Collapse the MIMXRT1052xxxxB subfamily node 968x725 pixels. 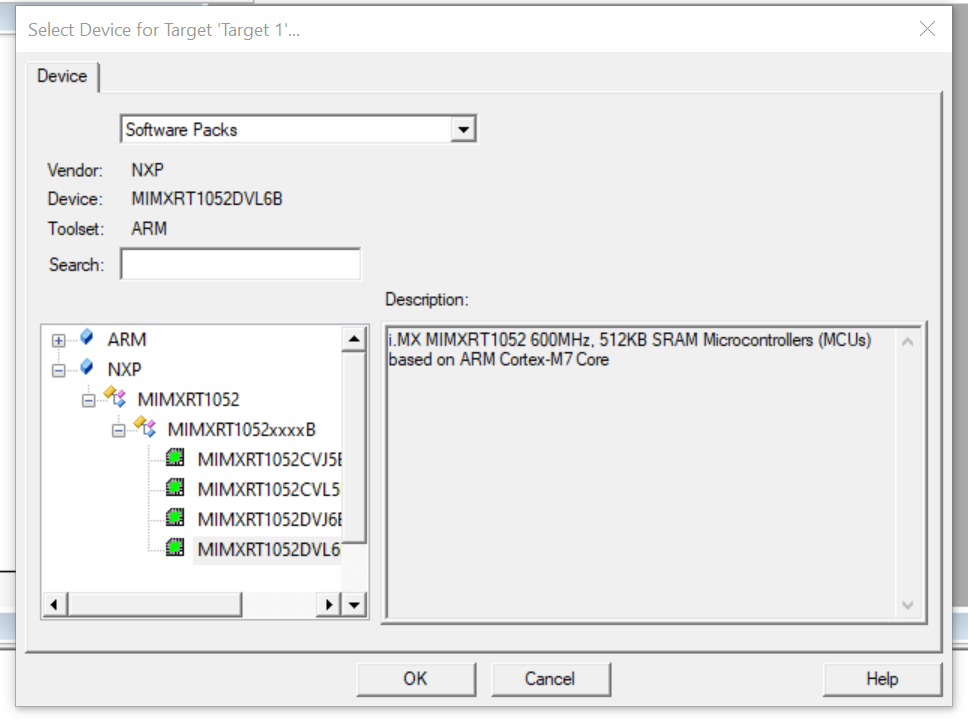(x=119, y=430)
